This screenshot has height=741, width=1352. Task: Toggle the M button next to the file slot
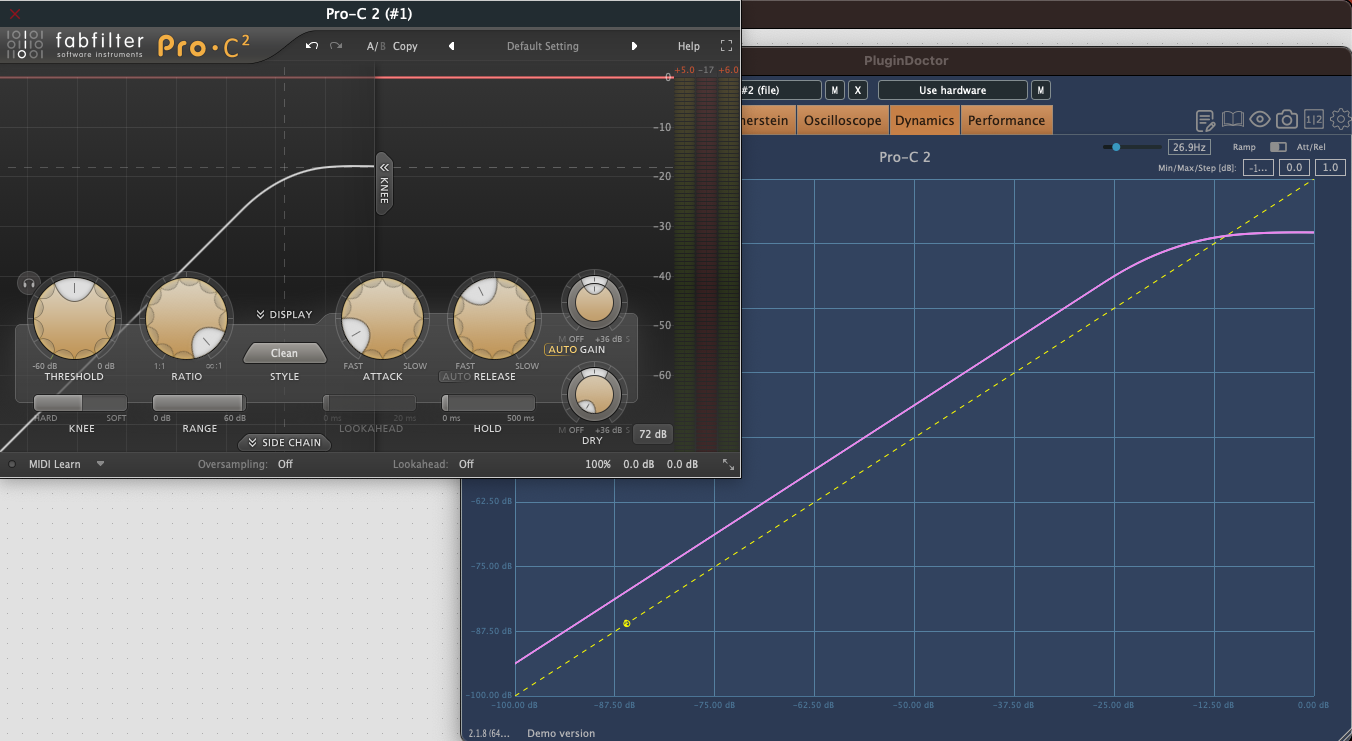(835, 90)
